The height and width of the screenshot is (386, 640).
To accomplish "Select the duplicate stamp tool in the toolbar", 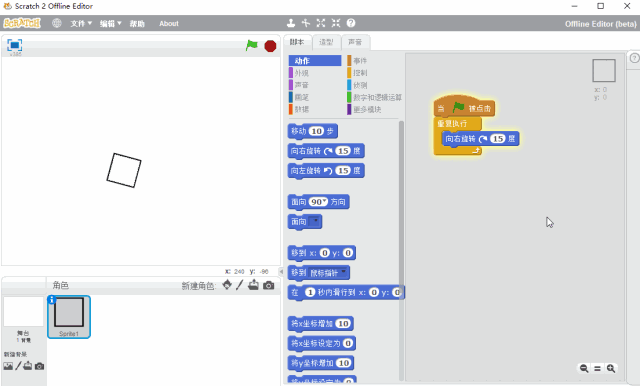I will (291, 23).
